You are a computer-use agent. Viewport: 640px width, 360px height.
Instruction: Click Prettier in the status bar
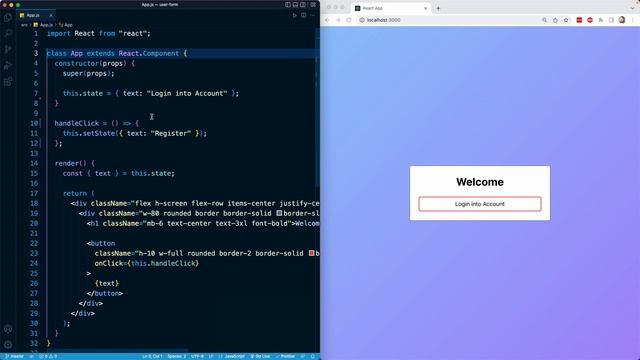pos(285,356)
